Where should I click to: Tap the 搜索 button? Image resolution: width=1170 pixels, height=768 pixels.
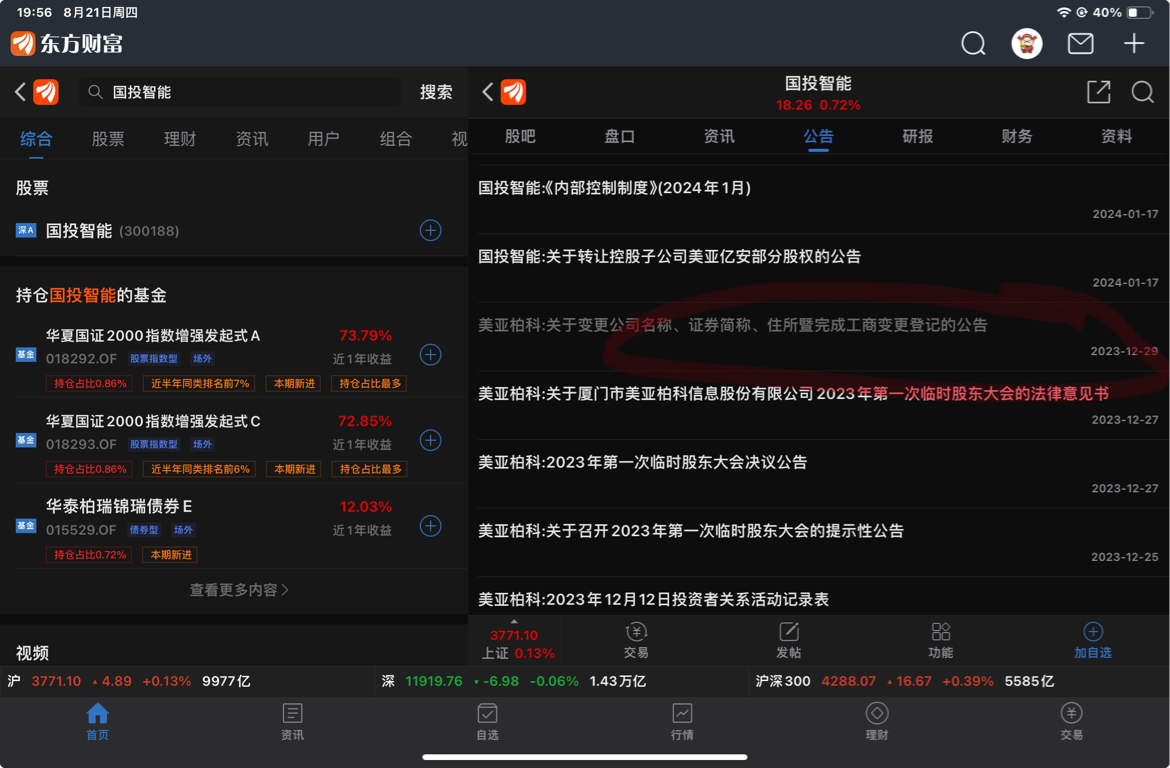point(436,92)
